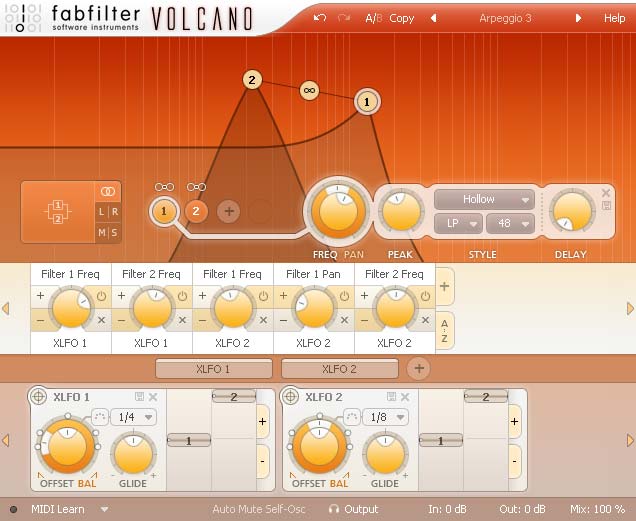Click Mix: 100 % value

coord(597,509)
